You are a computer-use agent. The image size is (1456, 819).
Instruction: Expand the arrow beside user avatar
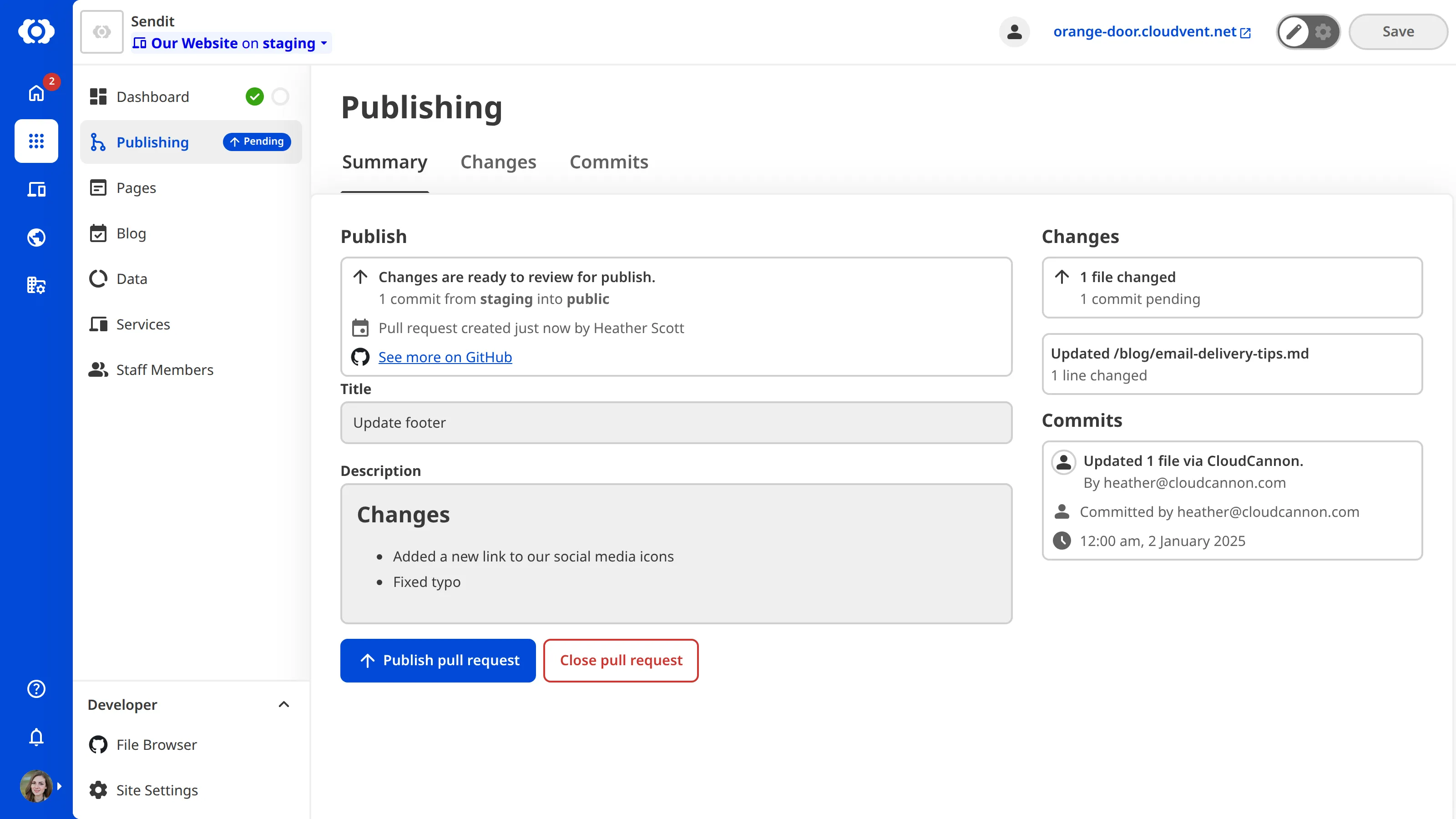(59, 786)
